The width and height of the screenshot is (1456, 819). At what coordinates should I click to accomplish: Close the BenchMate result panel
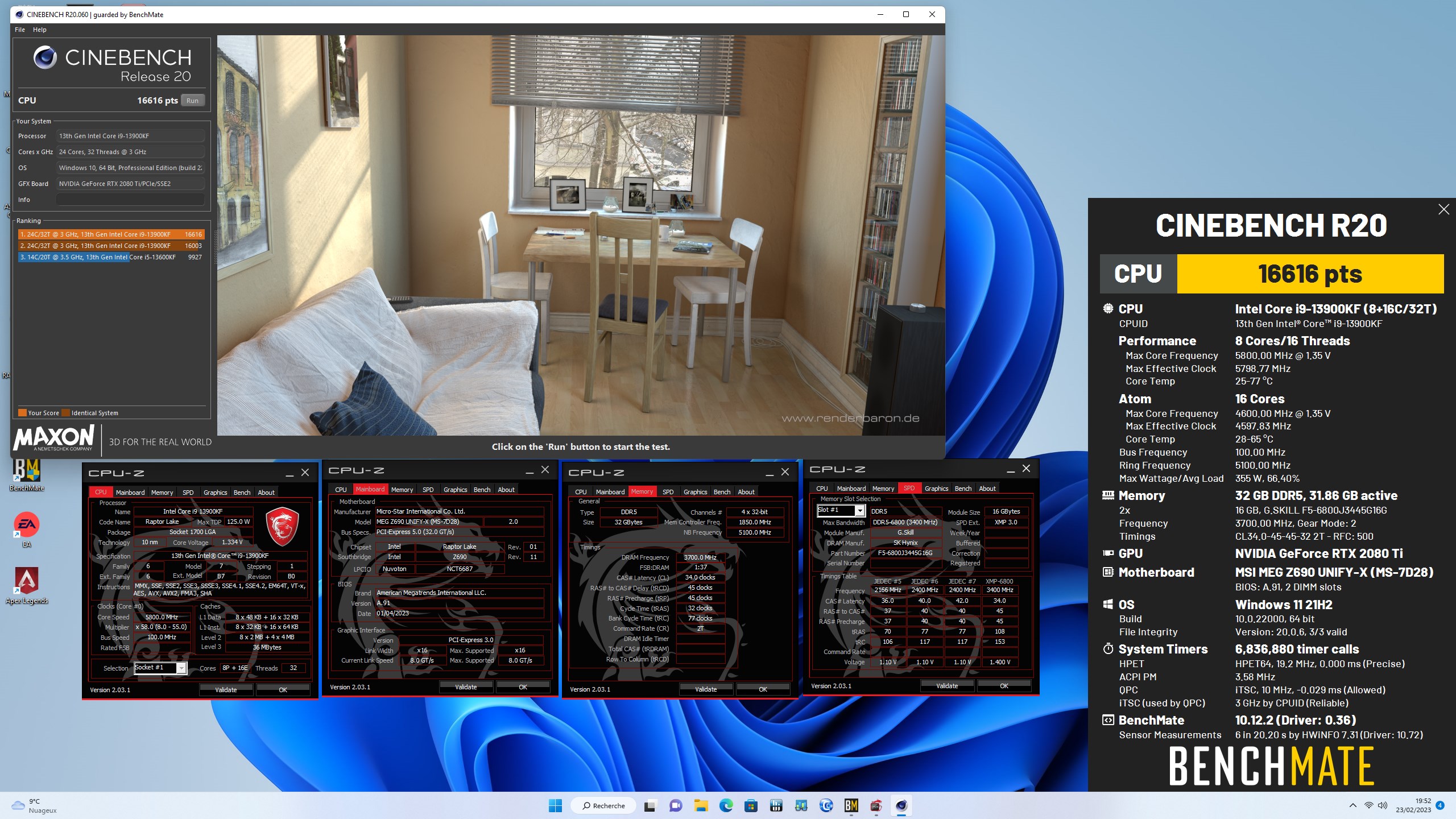click(x=1443, y=209)
